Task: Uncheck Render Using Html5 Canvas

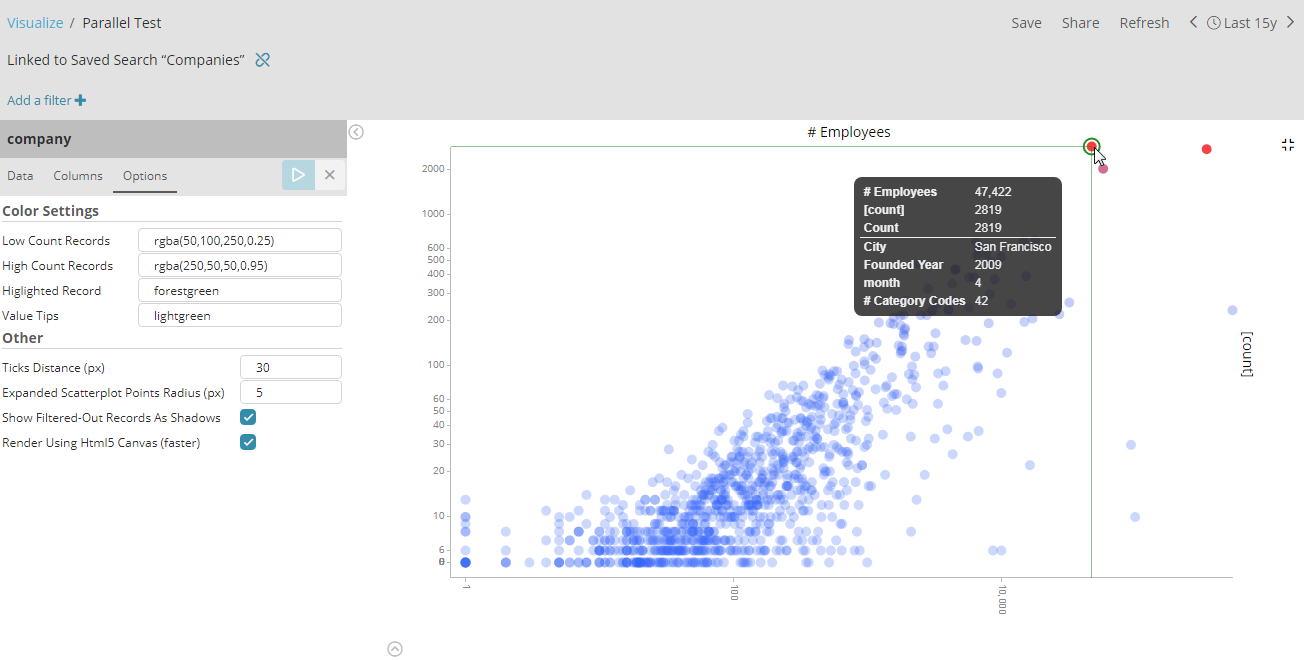Action: 247,442
